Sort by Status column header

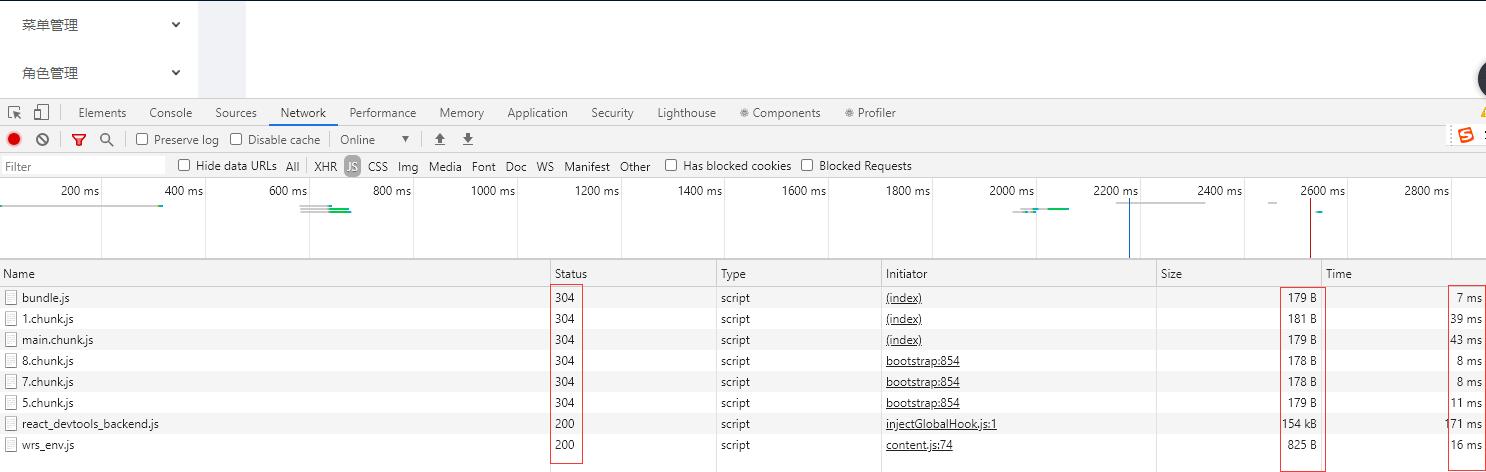coord(634,273)
